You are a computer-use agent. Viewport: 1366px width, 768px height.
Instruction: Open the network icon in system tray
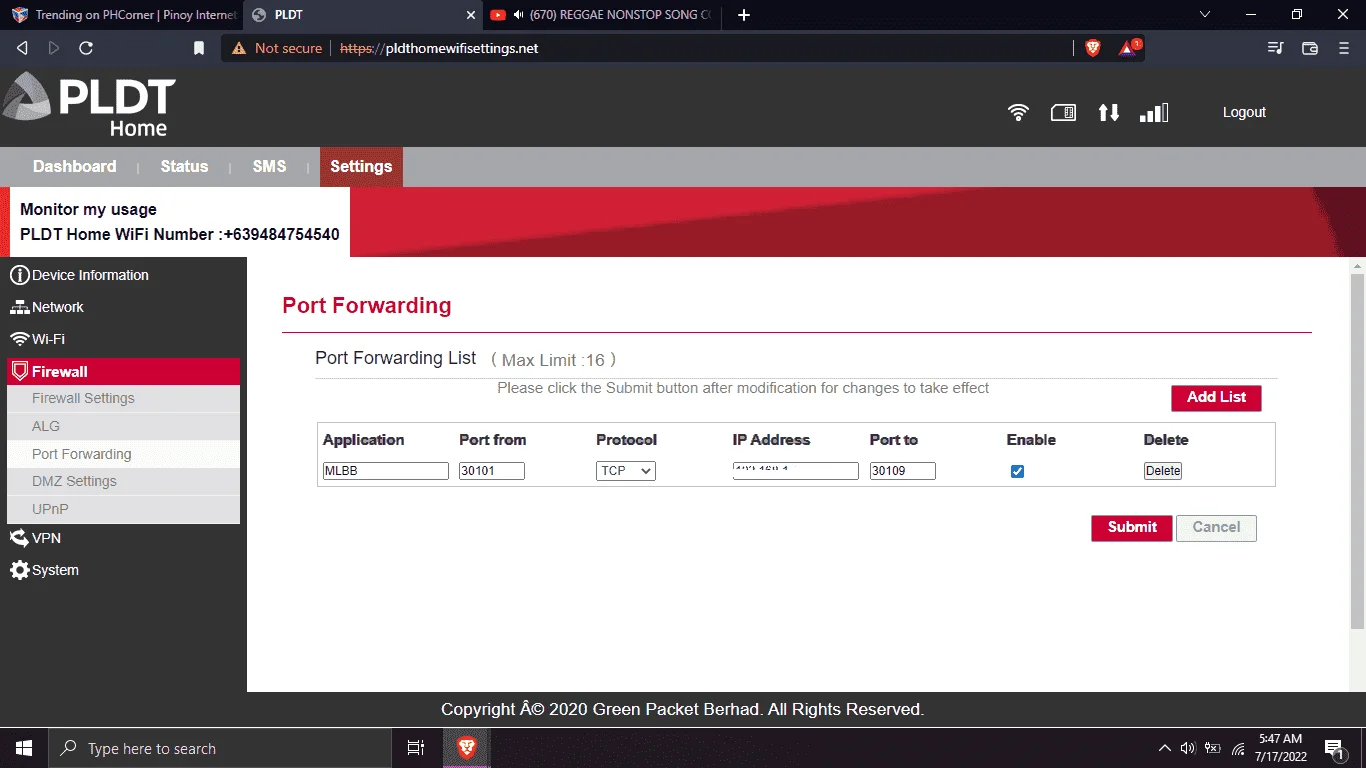(1238, 748)
